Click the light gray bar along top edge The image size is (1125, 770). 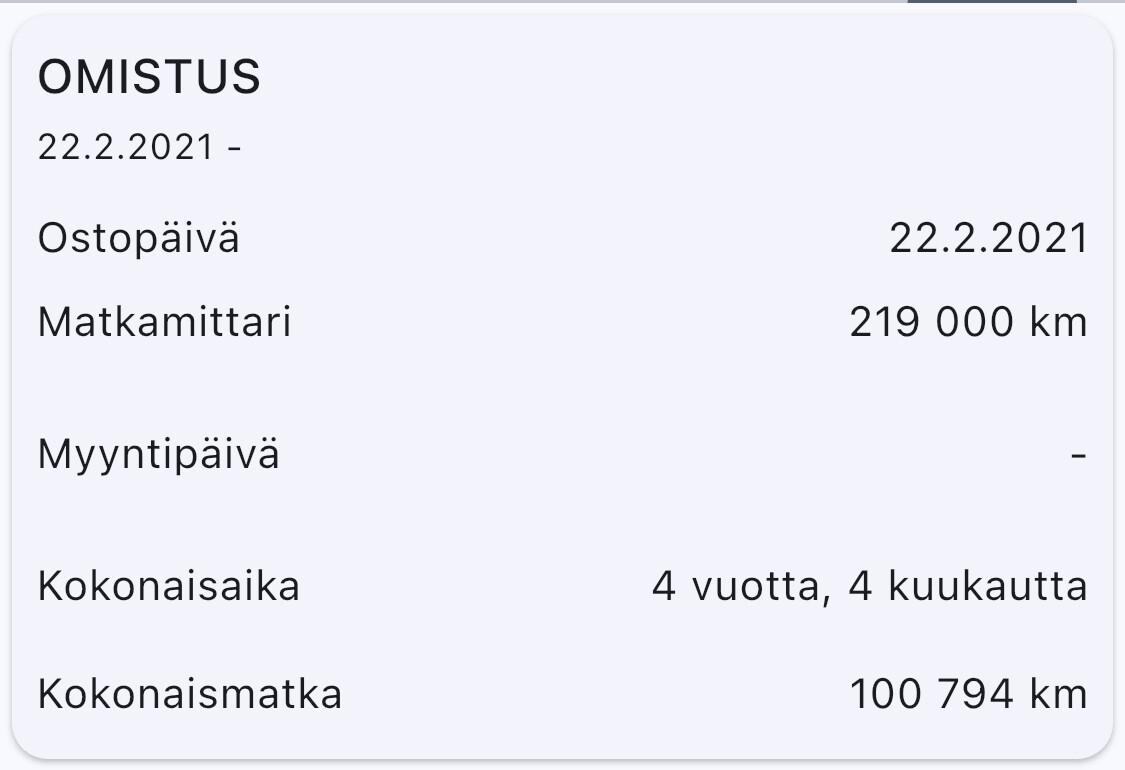tap(453, 1)
